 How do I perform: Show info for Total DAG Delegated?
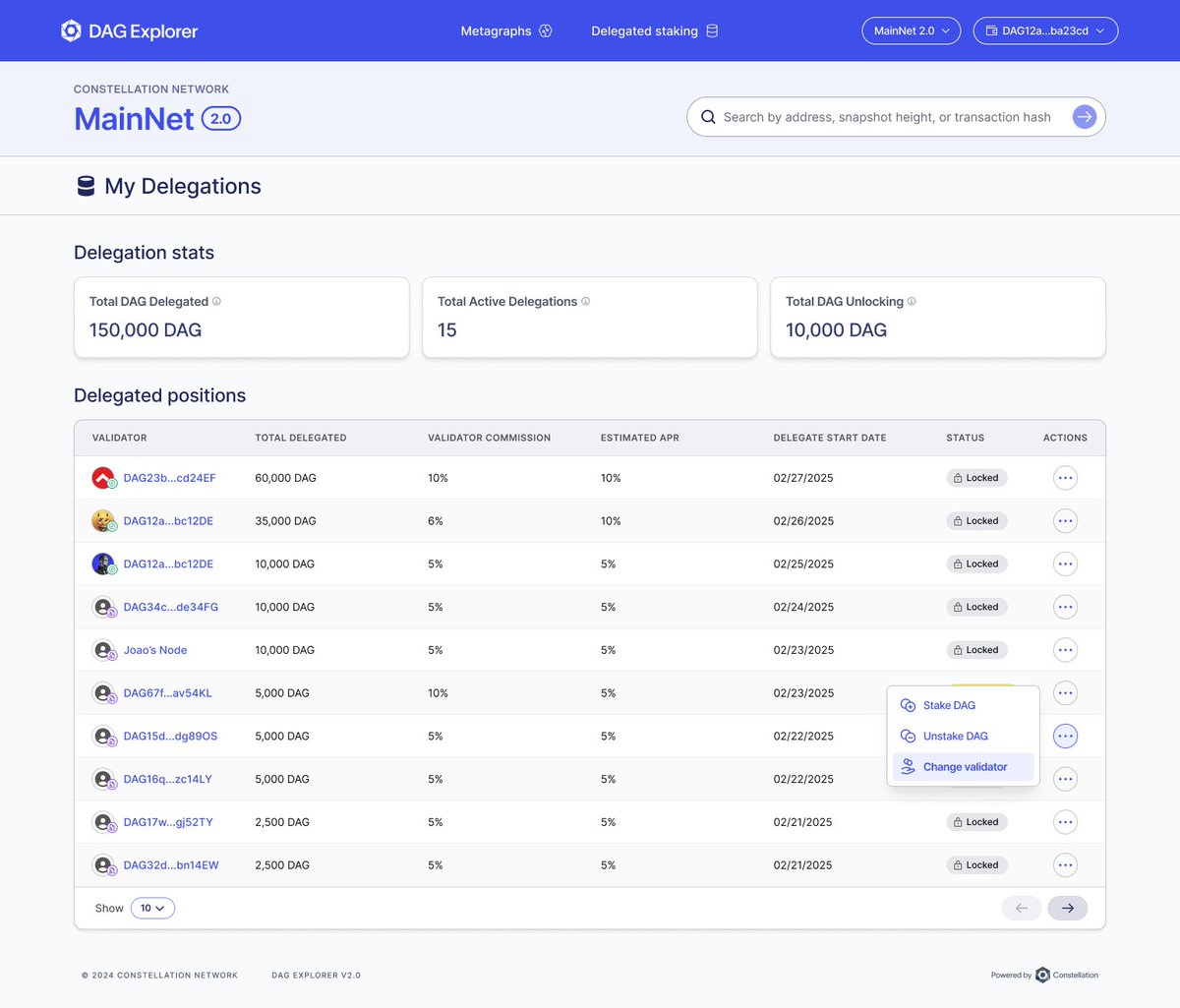click(216, 301)
